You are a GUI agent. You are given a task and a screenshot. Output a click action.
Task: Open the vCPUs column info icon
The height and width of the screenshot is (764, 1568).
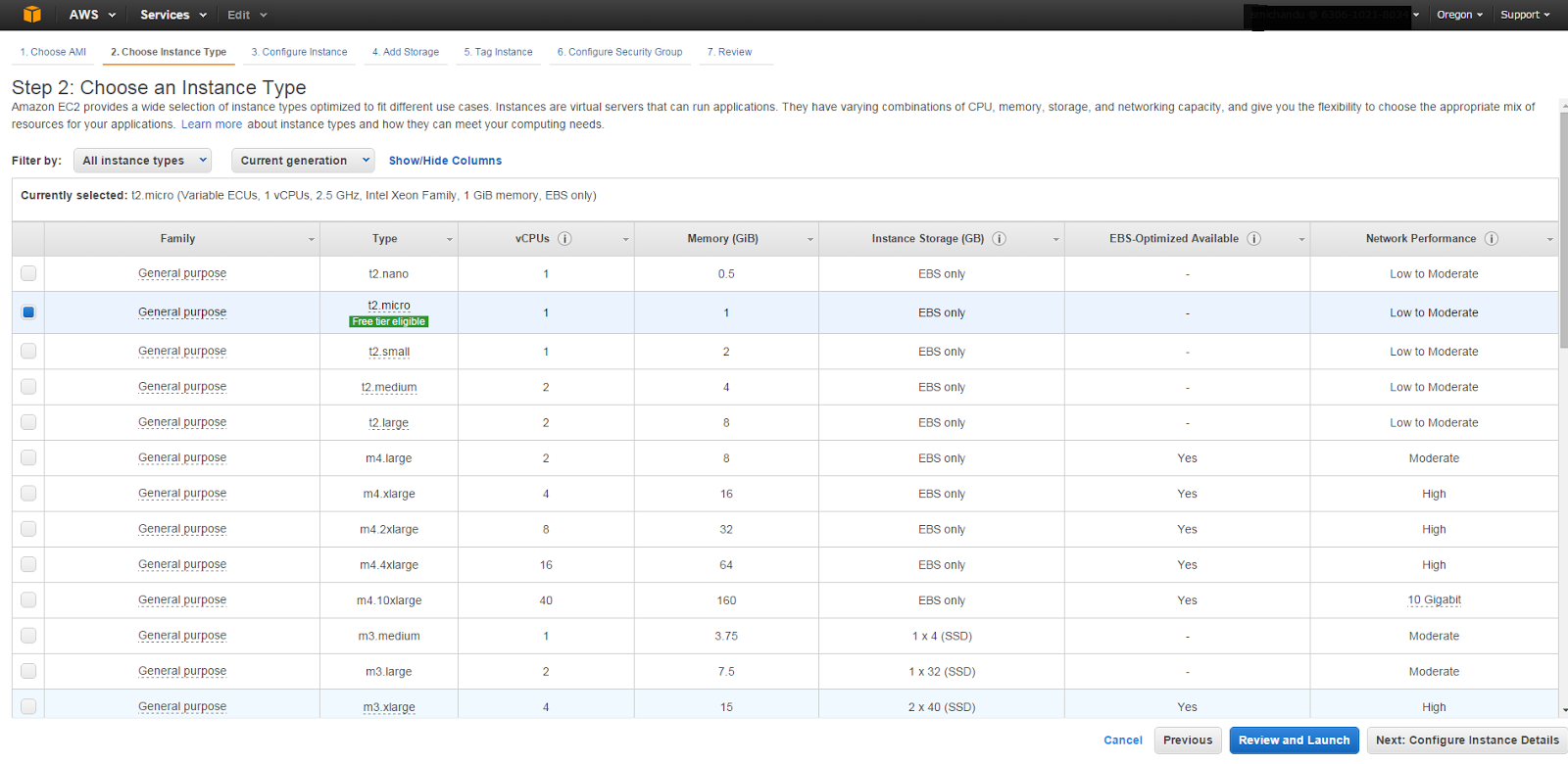point(564,239)
